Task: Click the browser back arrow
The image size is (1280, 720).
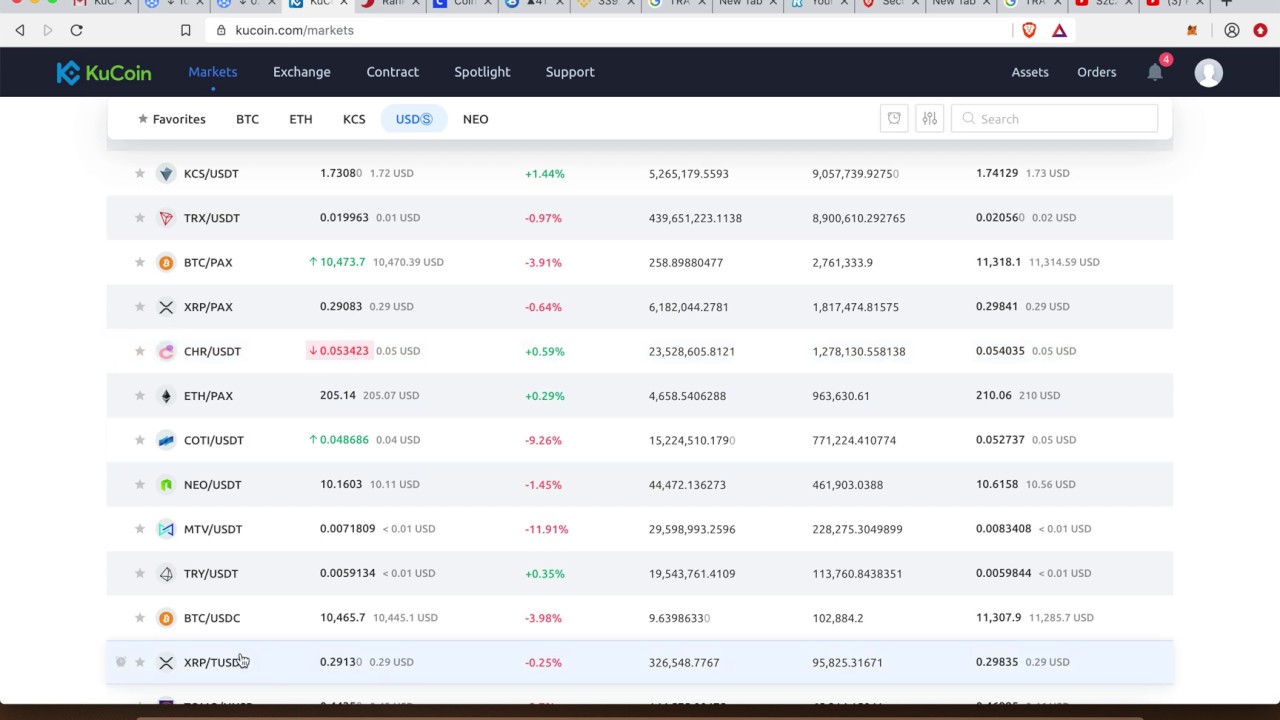Action: click(20, 30)
